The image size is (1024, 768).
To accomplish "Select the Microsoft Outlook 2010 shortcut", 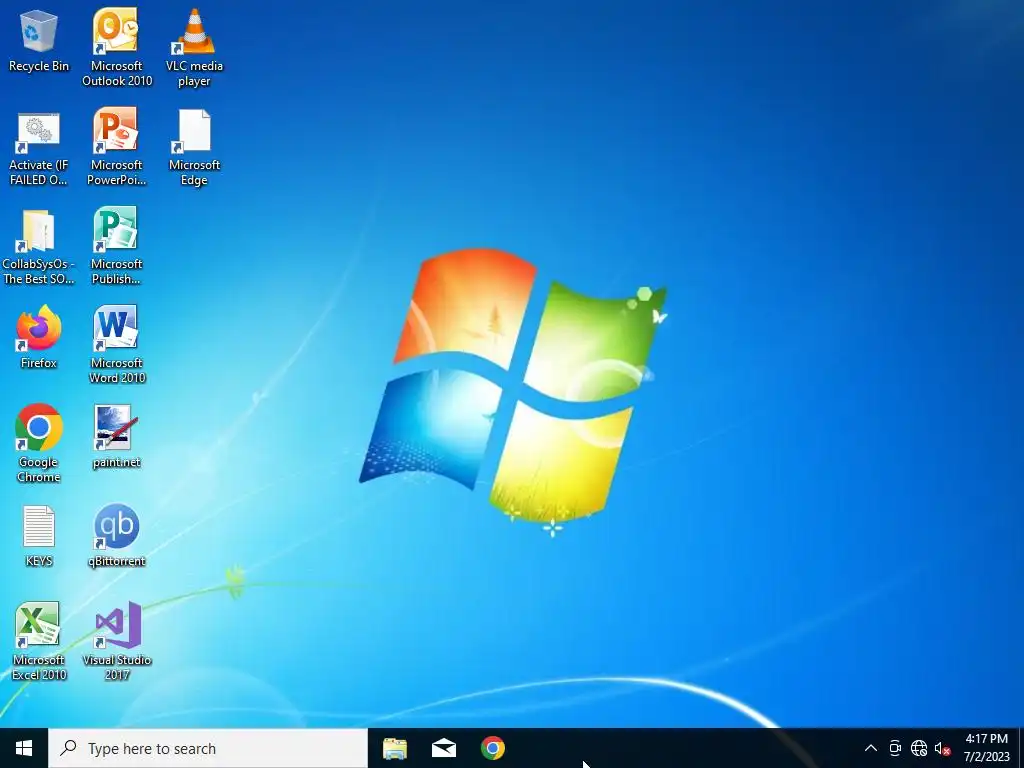I will [116, 48].
